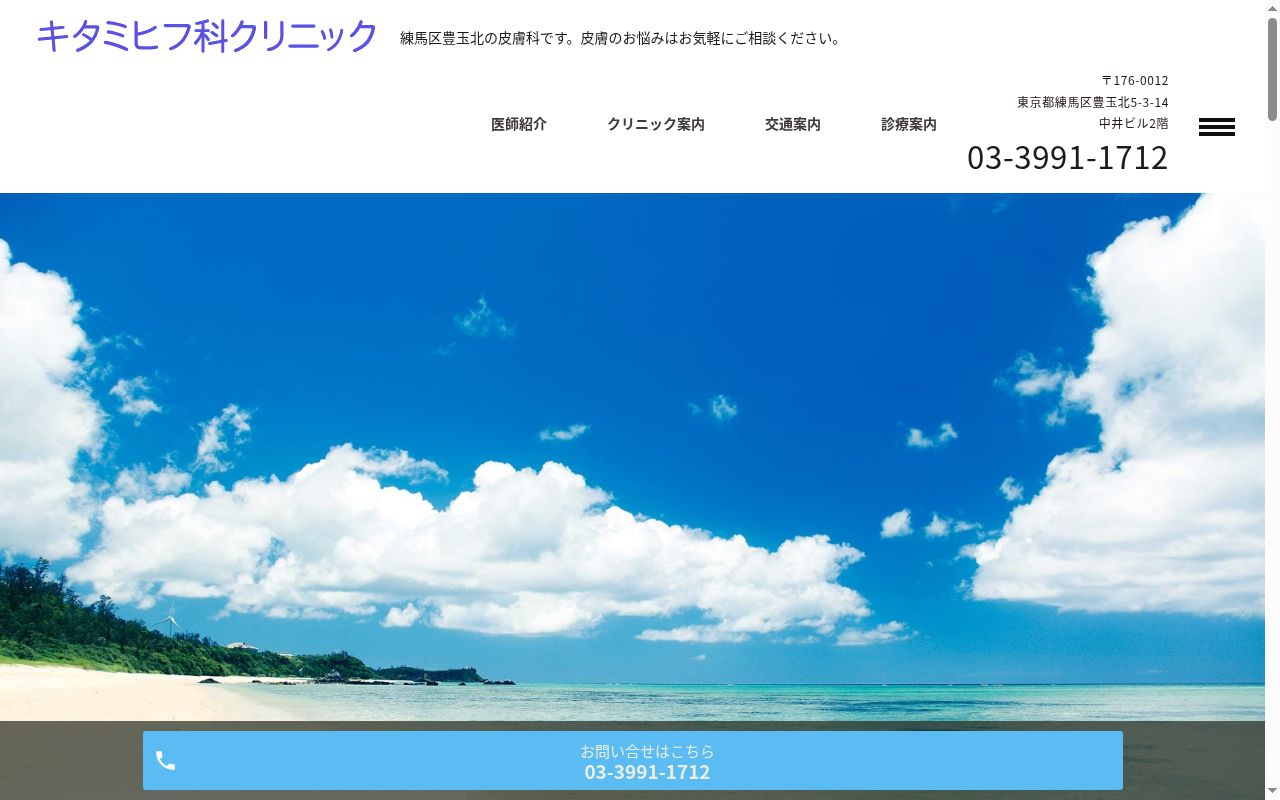Click the vertical page scrollbar thumb
This screenshot has height=800, width=1280.
(x=1272, y=68)
